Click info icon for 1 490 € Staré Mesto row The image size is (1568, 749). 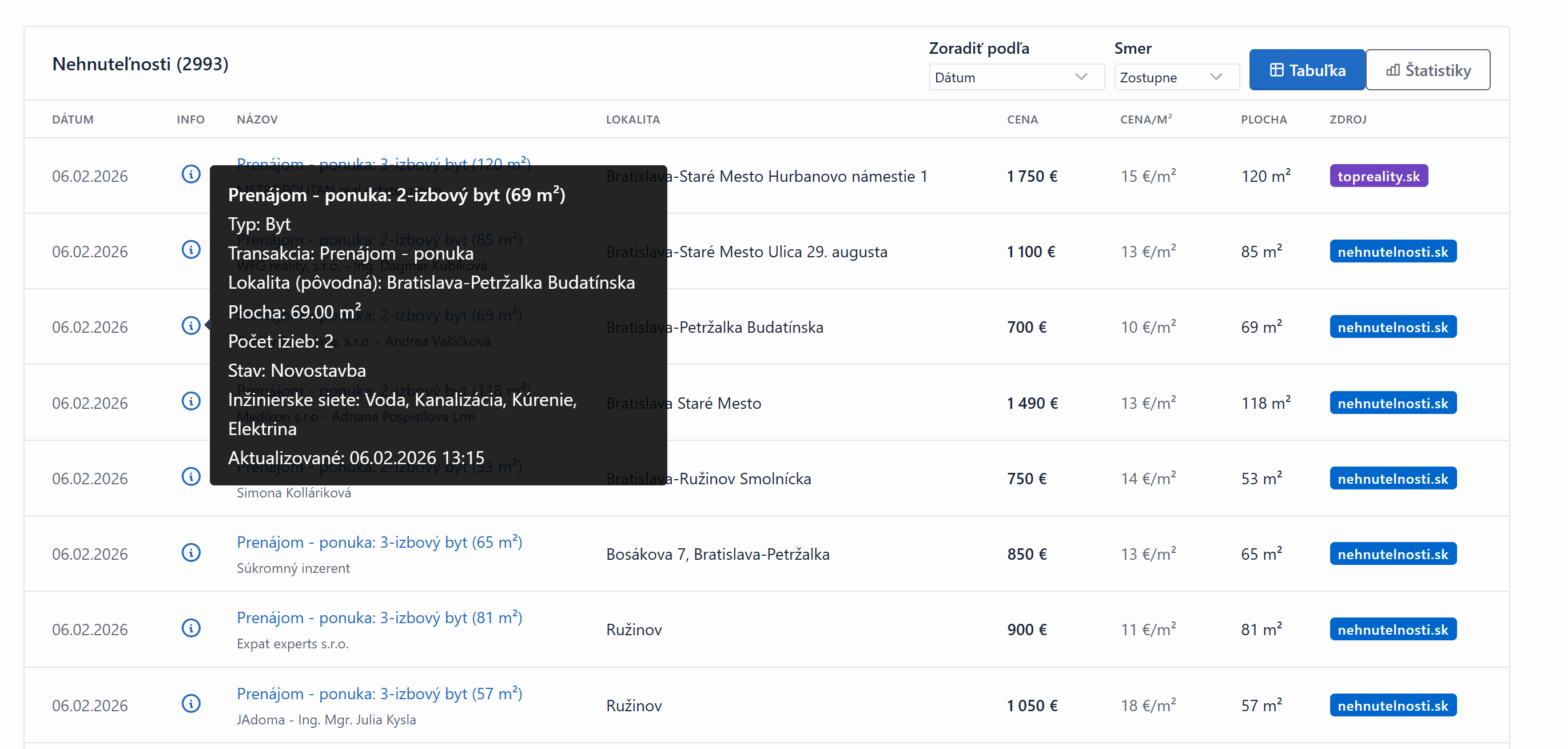pyautogui.click(x=190, y=401)
